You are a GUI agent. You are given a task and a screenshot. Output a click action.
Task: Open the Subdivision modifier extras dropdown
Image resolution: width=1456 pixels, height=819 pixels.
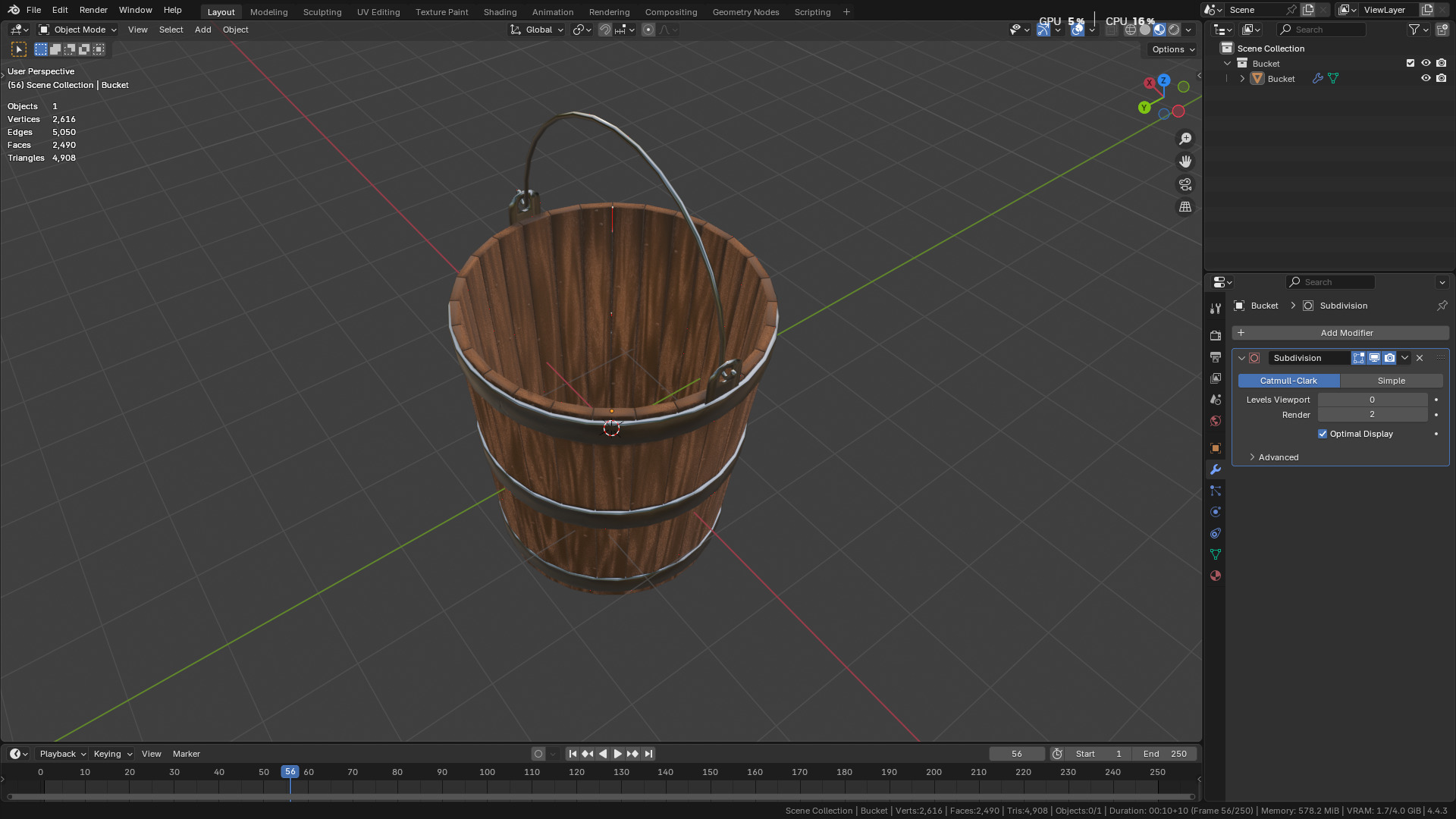pos(1404,358)
